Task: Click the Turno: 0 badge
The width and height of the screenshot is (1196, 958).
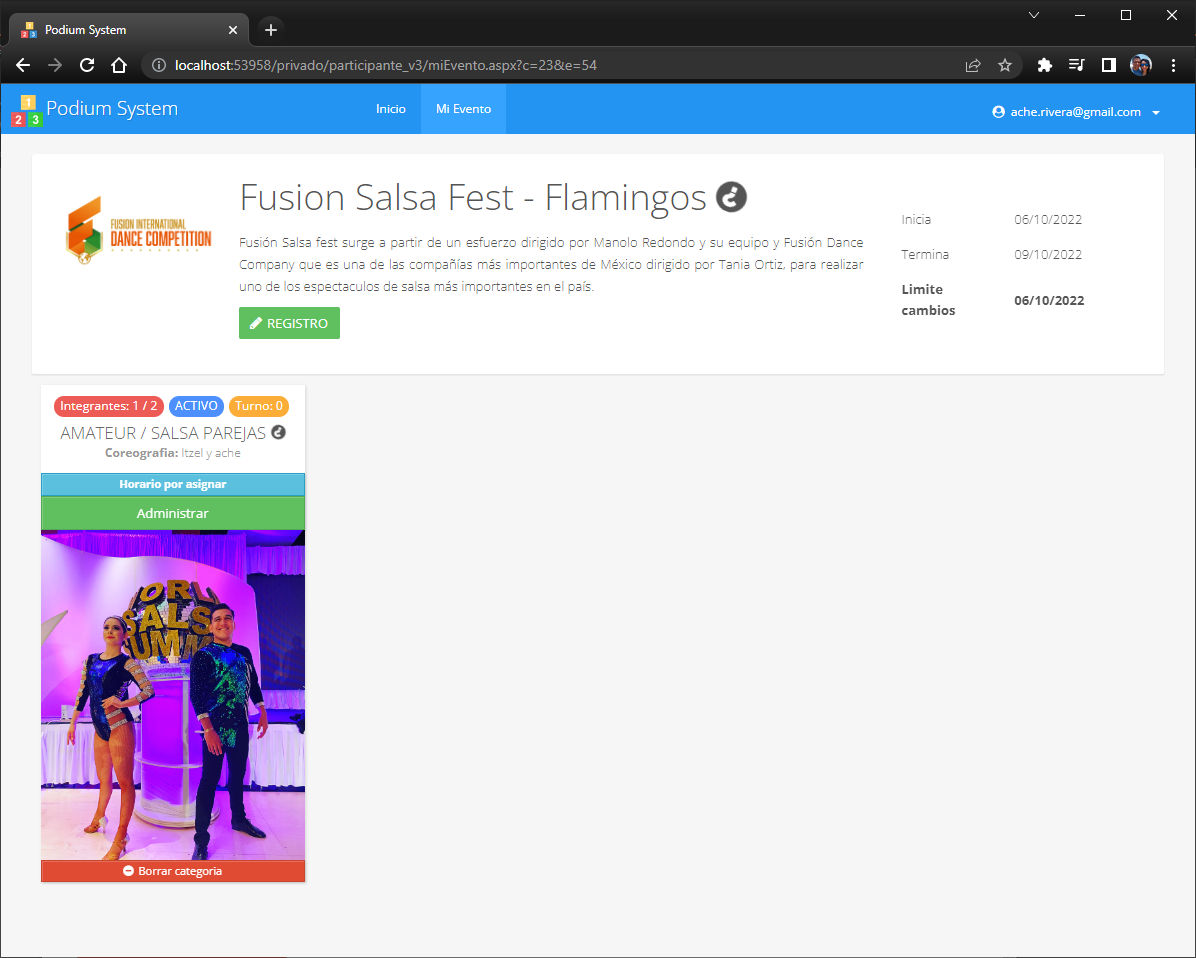Action: [259, 406]
